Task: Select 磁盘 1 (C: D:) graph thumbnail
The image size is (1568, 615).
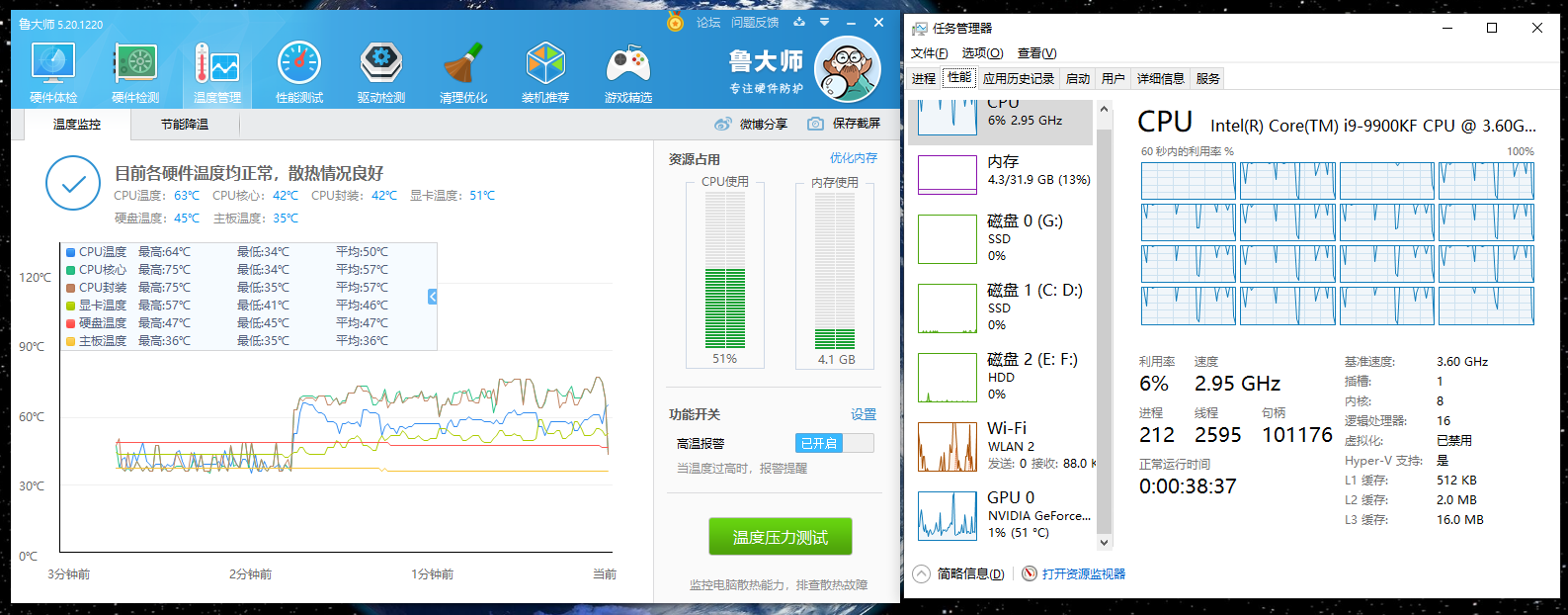Action: click(x=948, y=308)
